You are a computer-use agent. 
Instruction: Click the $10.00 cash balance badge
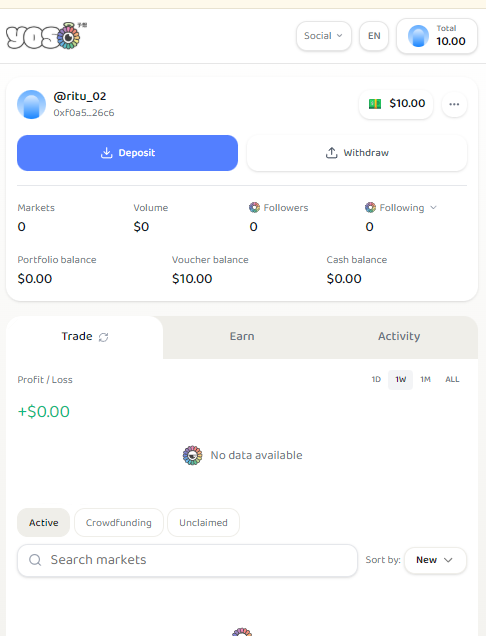click(396, 104)
